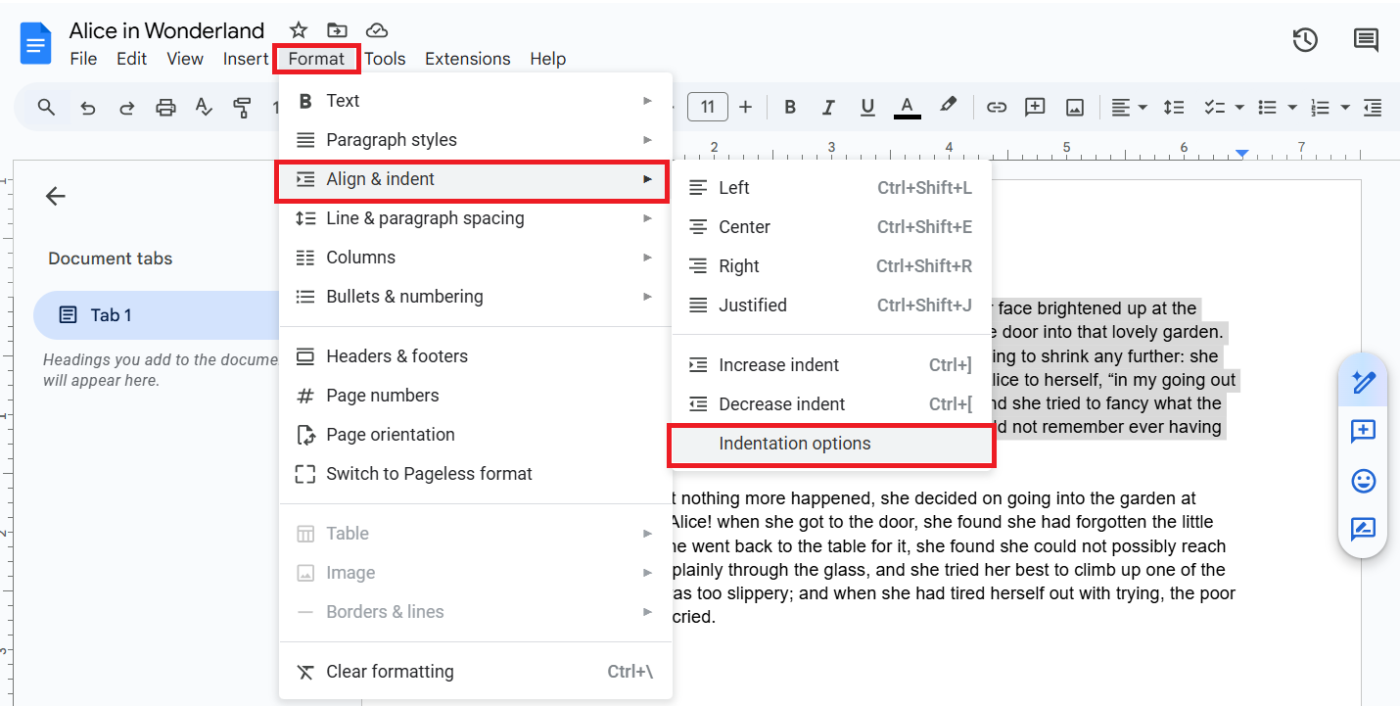Toggle bold formatting
The width and height of the screenshot is (1400, 706).
[789, 107]
